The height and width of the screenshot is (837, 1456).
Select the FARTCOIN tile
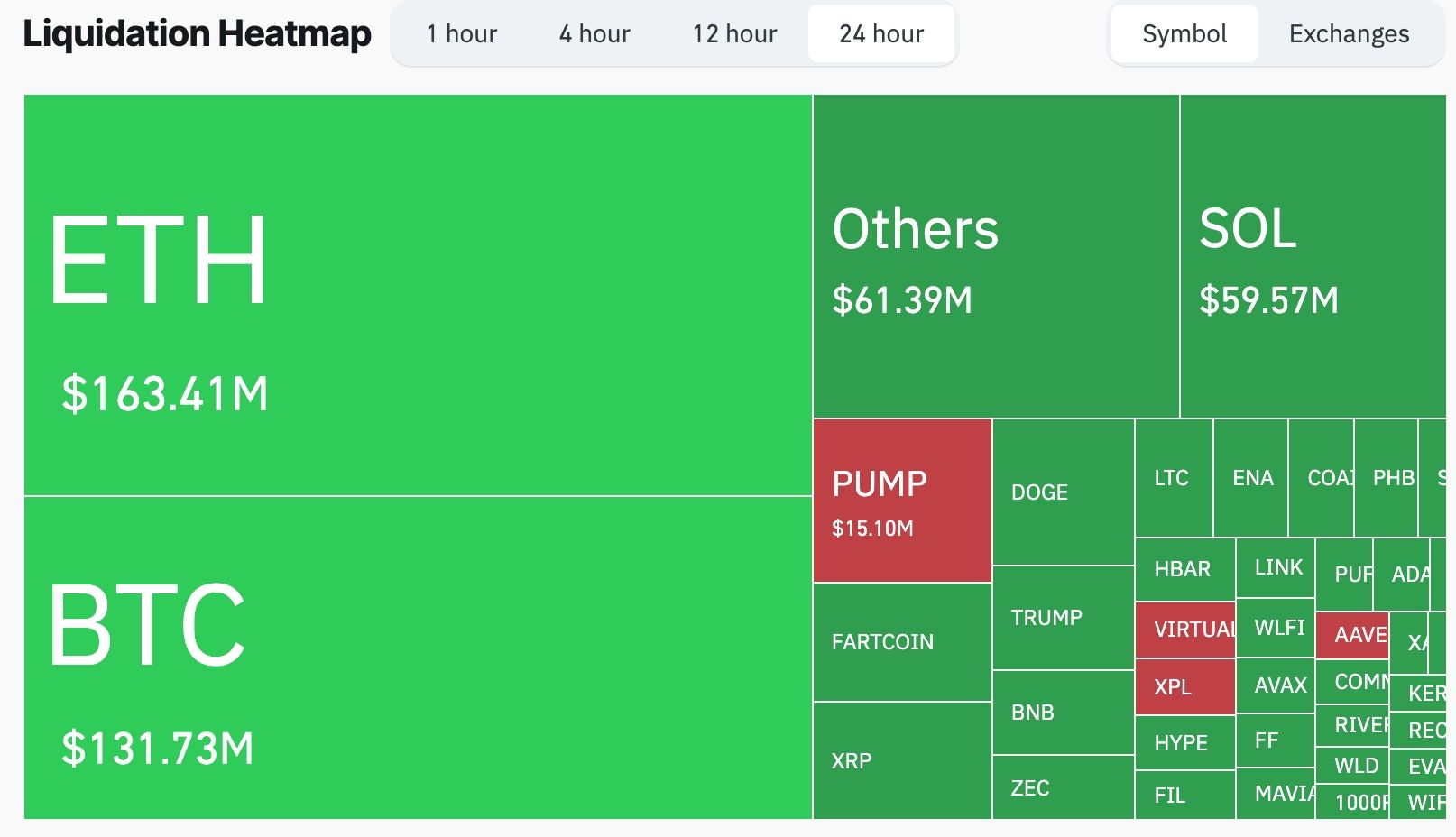(900, 641)
